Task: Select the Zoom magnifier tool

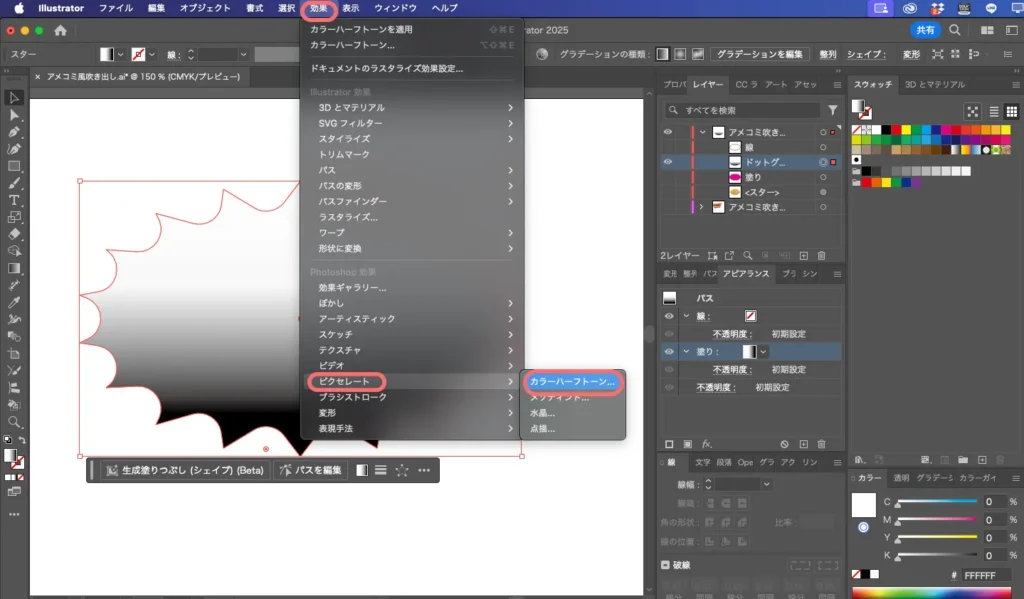Action: 14,421
